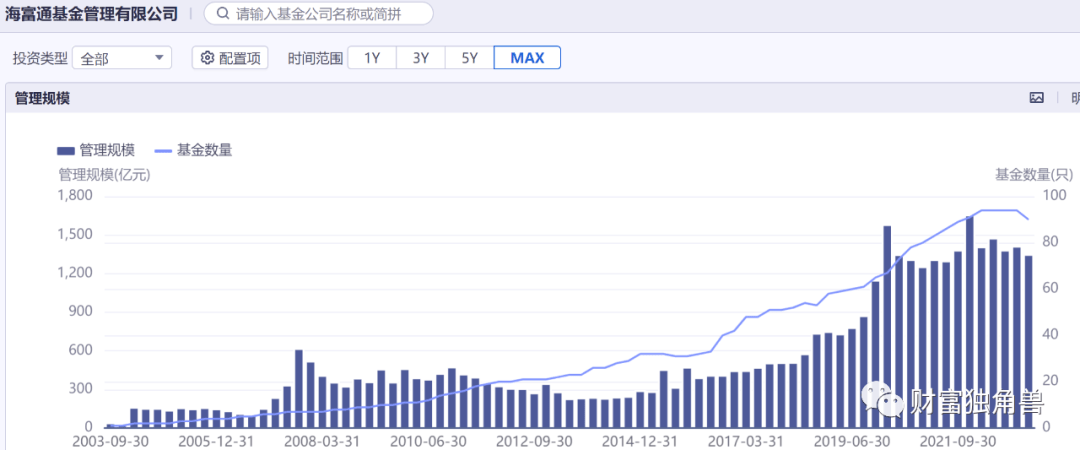The height and width of the screenshot is (450, 1080).
Task: Click the 2017-03-31 x-axis date label
Action: click(x=745, y=441)
